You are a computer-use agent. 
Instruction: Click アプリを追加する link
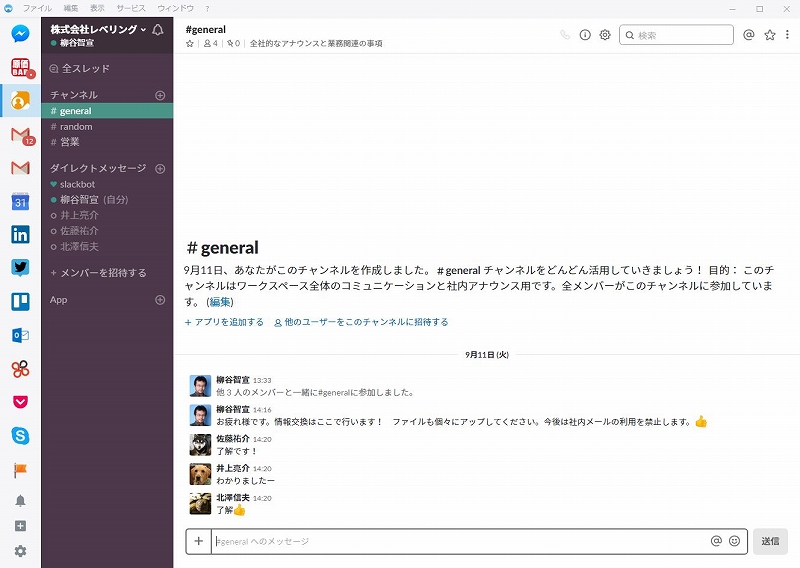[224, 322]
